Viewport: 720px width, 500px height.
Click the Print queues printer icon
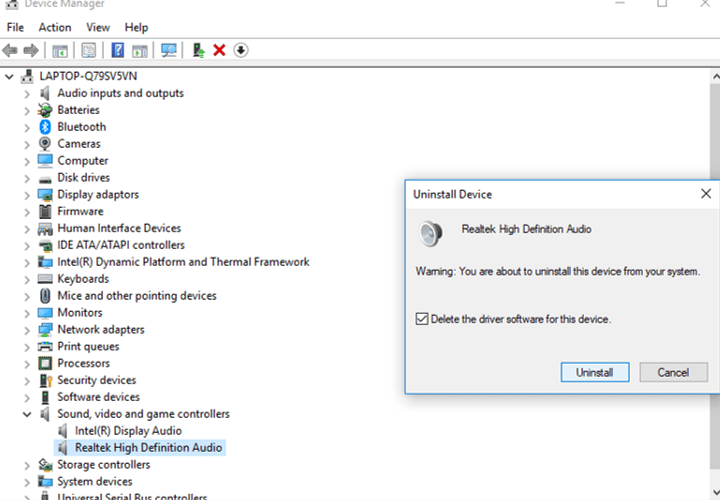click(x=45, y=346)
